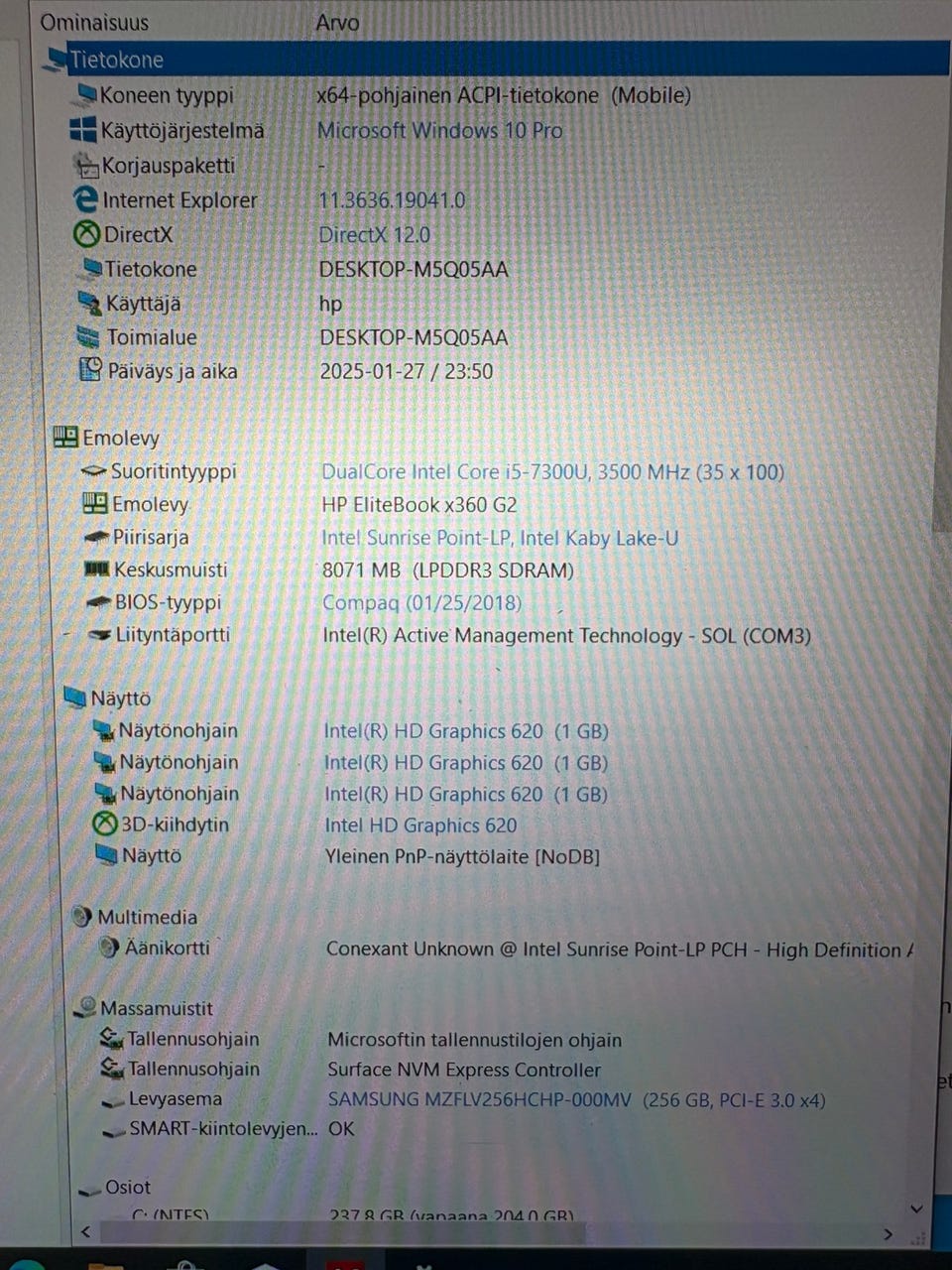Click the Koneen tyyppi row icon
Viewport: 952px width, 1270px height.
coord(87,95)
